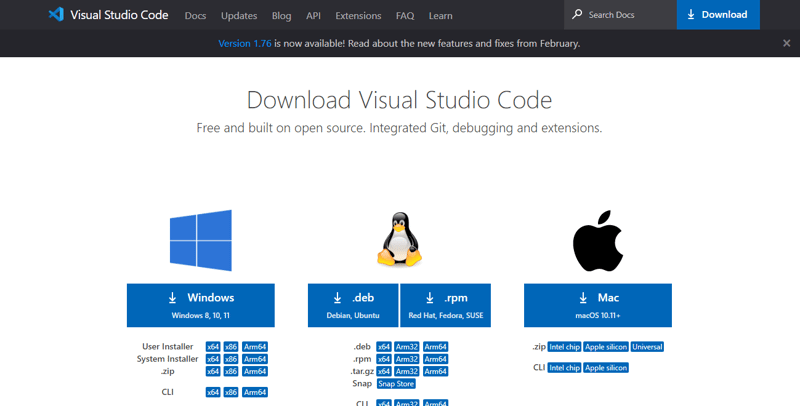Click the download arrow icon in the header Download button

coord(691,15)
